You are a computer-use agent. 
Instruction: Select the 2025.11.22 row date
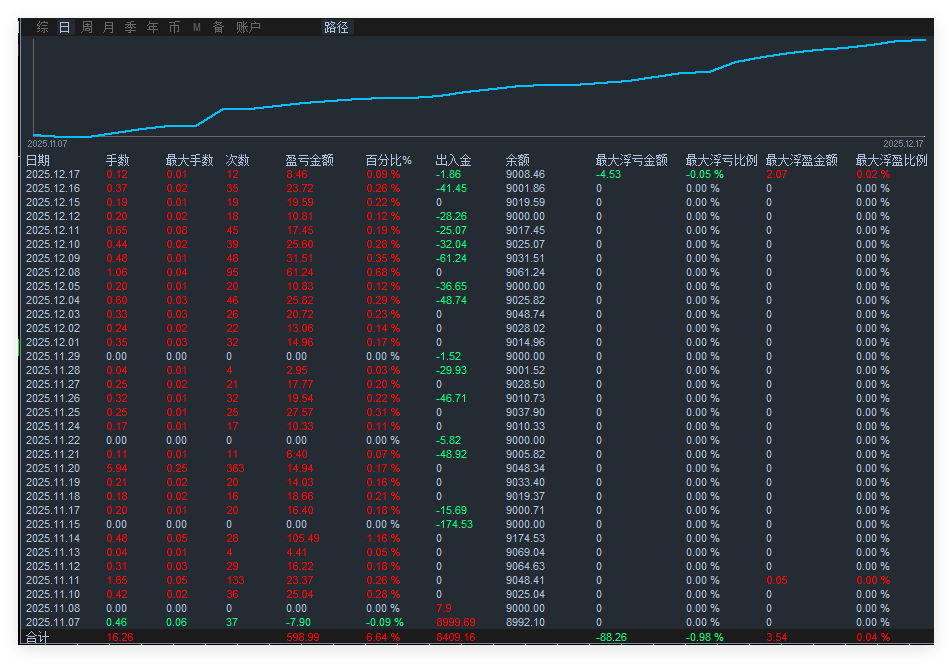pos(53,440)
